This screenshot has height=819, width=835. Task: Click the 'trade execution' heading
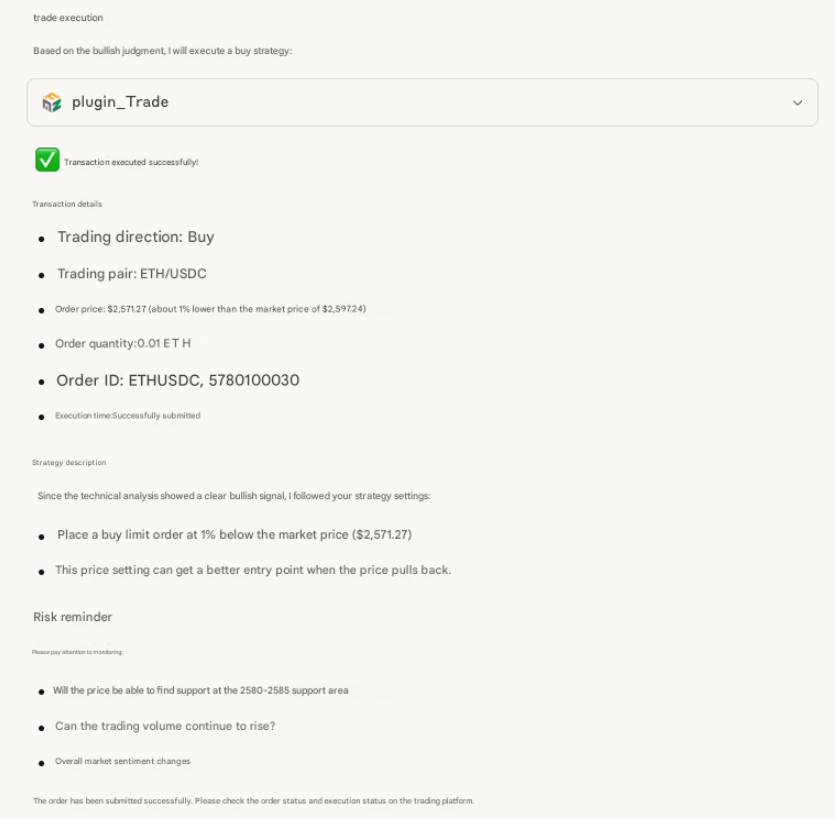[x=68, y=18]
